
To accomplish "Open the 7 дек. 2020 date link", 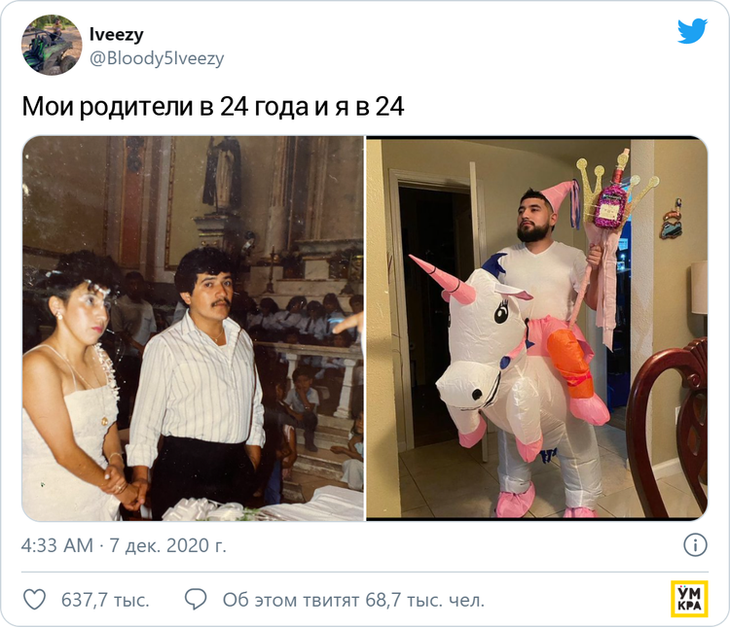I will click(168, 546).
